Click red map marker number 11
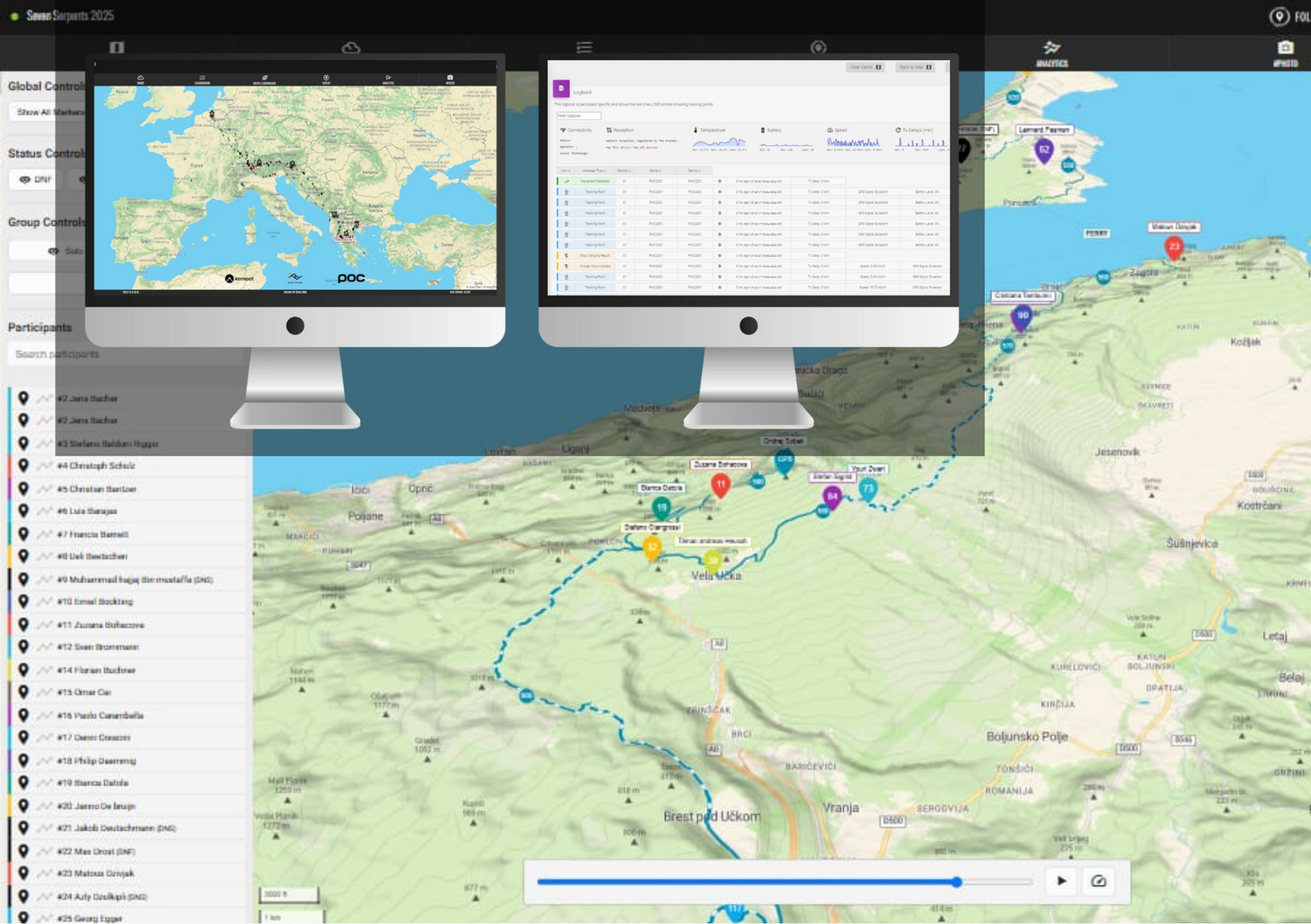This screenshot has width=1311, height=924. click(720, 484)
